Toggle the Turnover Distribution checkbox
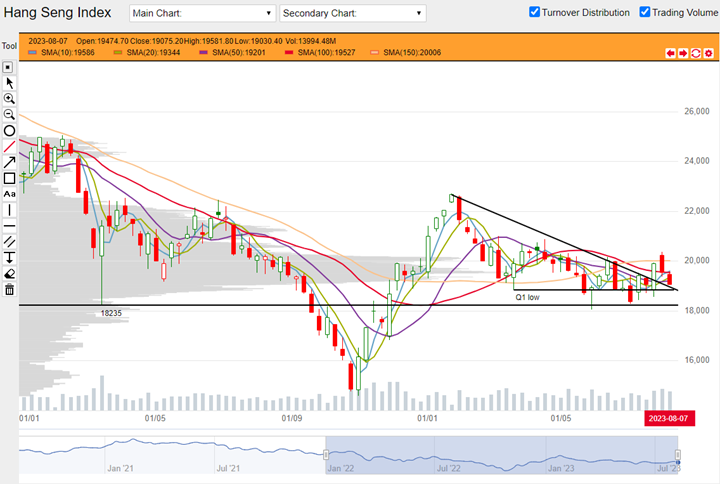 534,12
